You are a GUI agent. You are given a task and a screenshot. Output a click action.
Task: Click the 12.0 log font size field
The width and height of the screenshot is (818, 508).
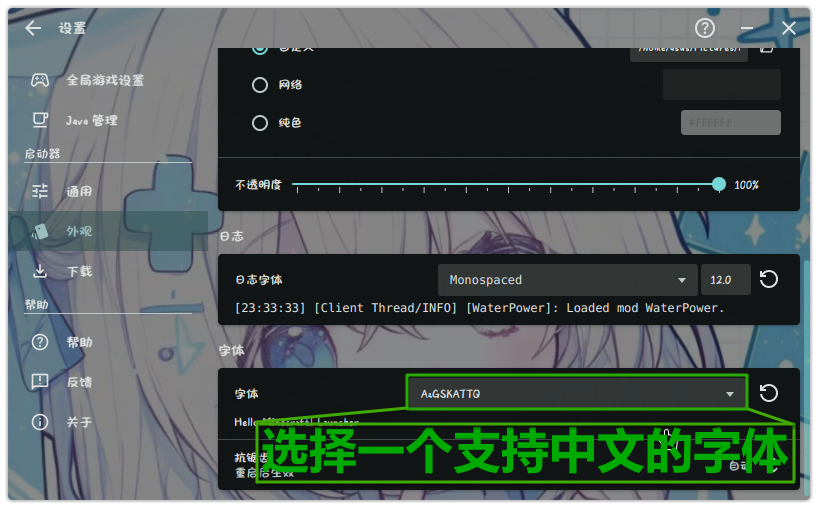click(x=726, y=280)
